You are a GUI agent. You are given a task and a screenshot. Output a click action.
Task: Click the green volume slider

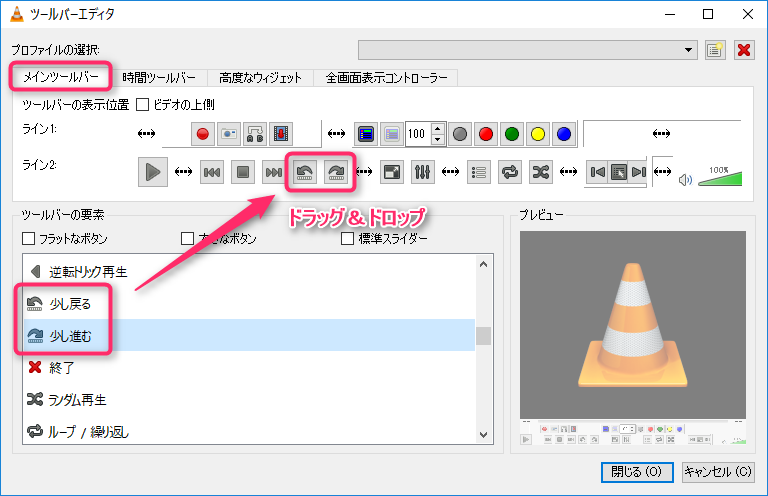tap(720, 178)
